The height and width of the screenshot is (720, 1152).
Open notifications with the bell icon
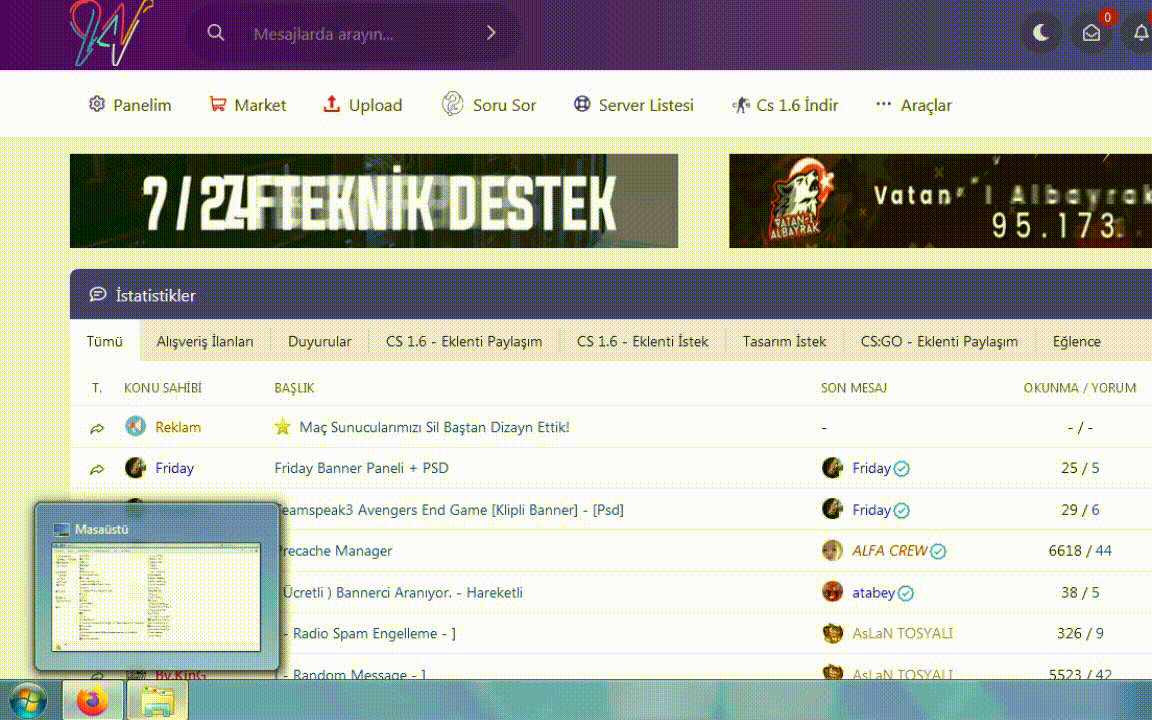pos(1140,33)
